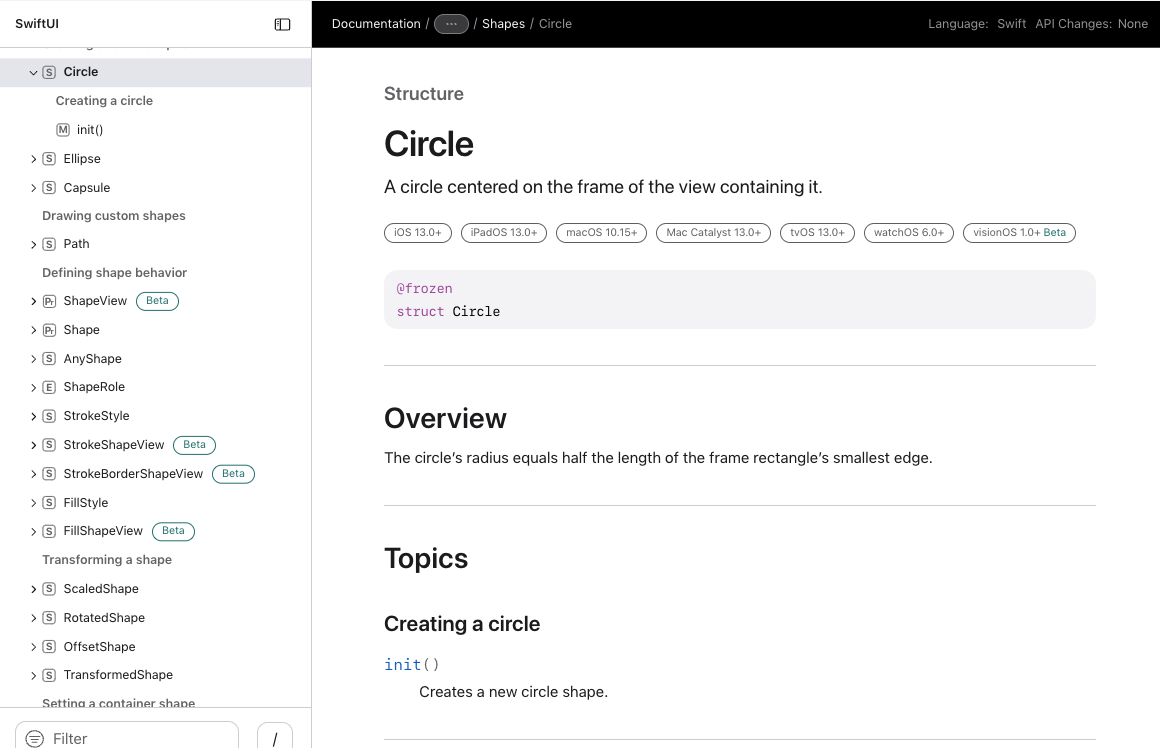The height and width of the screenshot is (748, 1160).
Task: Select Path in the sidebar
Action: click(76, 243)
